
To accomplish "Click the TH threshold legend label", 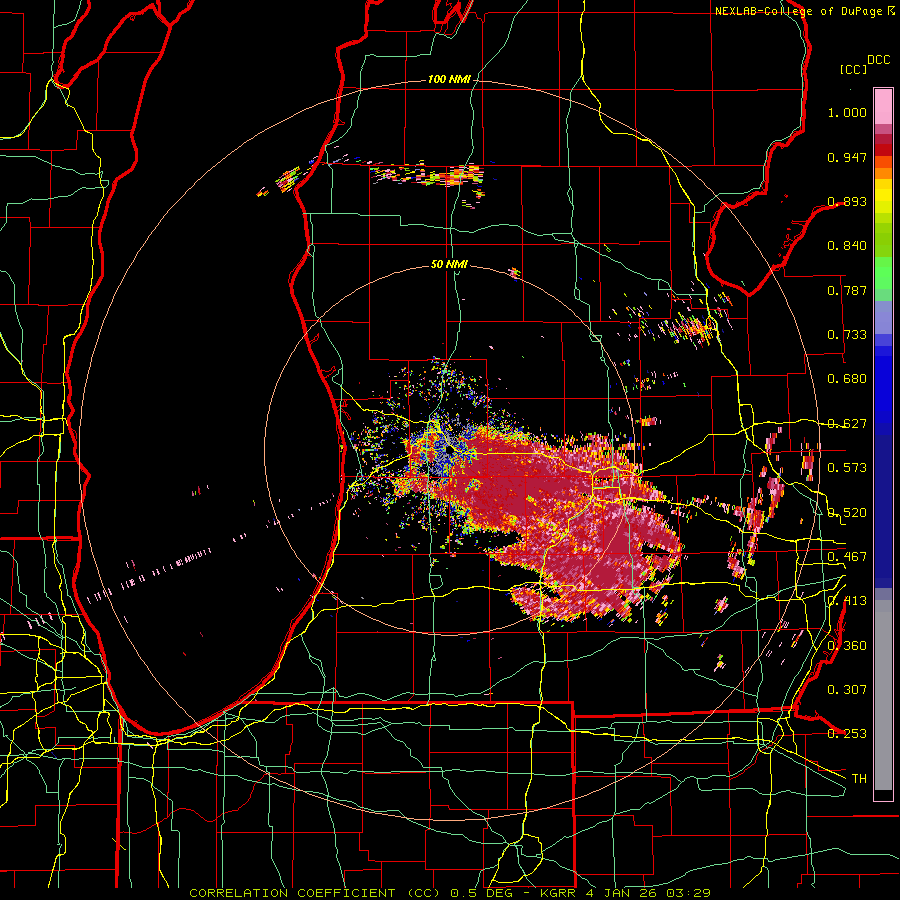I will (x=859, y=779).
